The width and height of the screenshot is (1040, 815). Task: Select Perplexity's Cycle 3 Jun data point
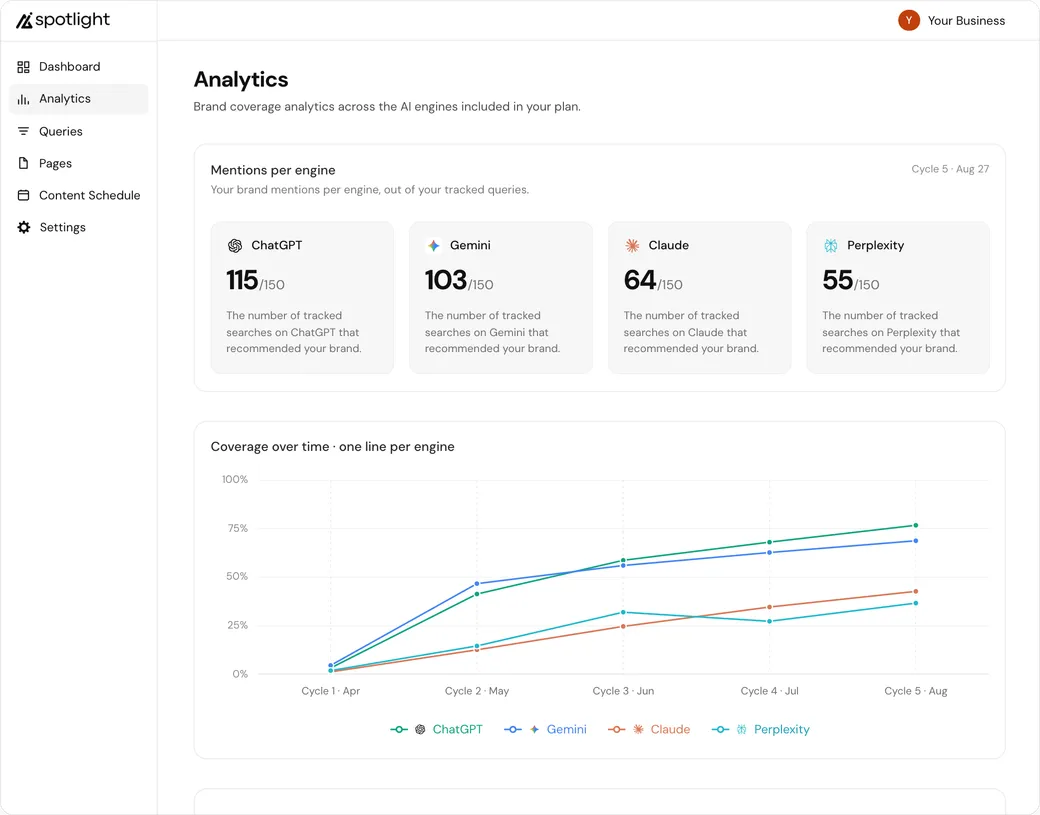coord(623,612)
